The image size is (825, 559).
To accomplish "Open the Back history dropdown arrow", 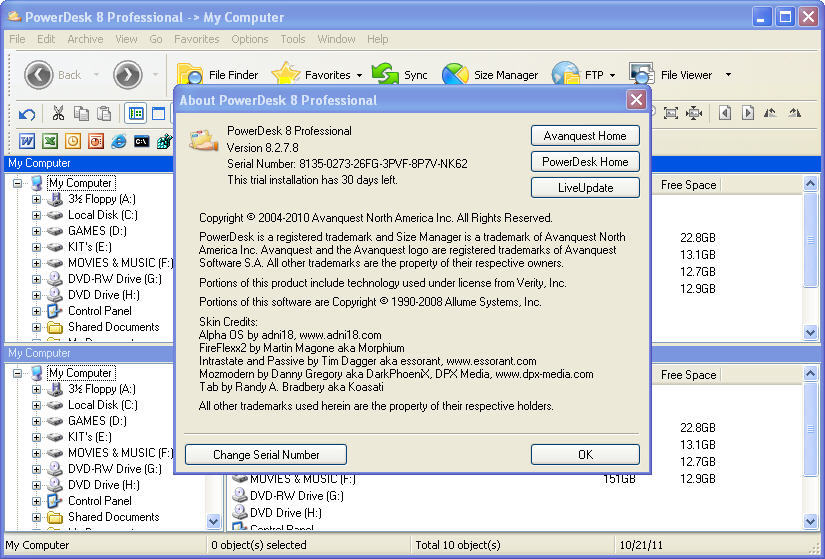I will click(x=96, y=75).
